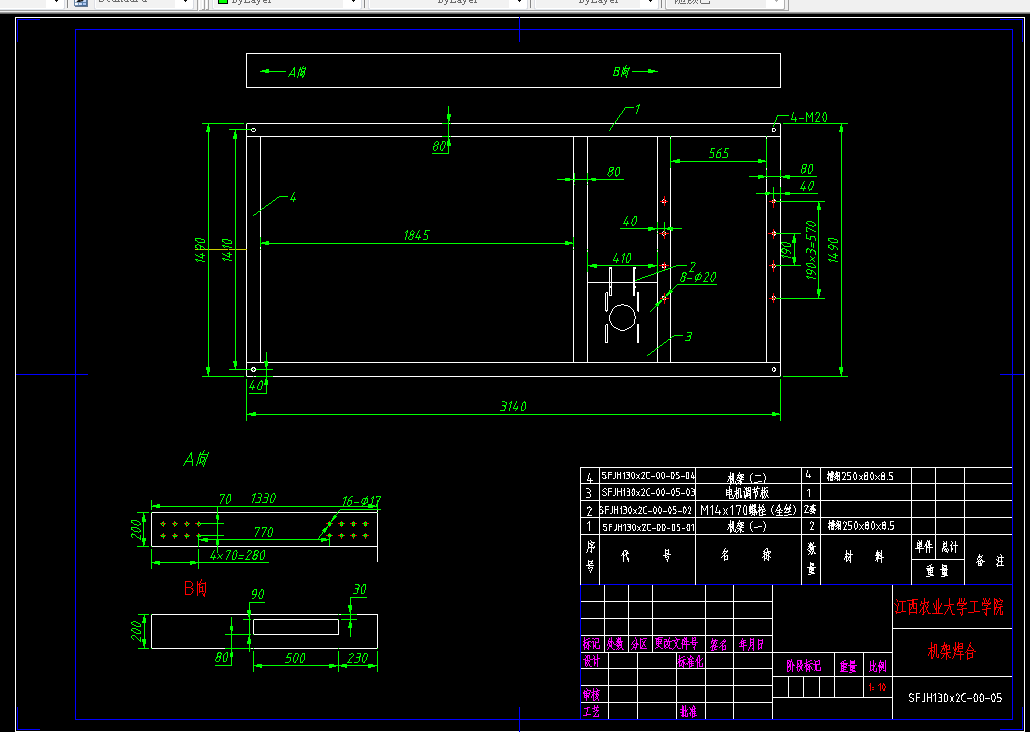
Task: Select the motor circle on the adjustment plate
Action: [x=622, y=318]
